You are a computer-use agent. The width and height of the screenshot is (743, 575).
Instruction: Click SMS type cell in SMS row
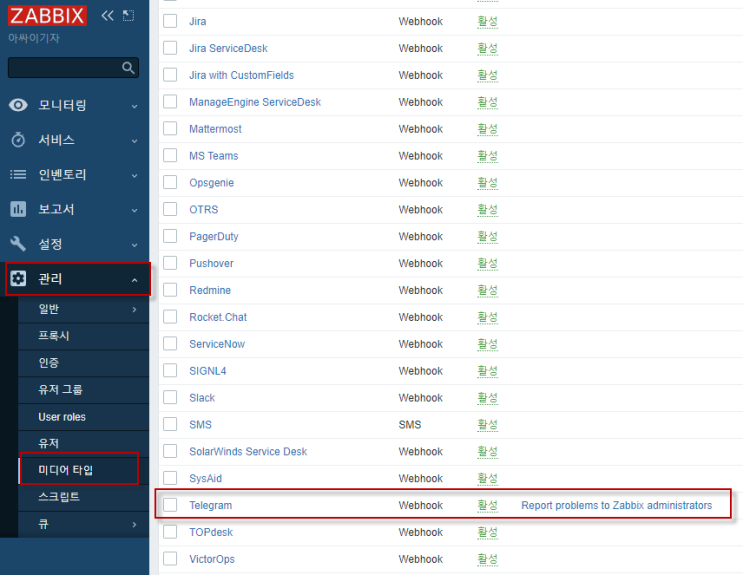(410, 425)
